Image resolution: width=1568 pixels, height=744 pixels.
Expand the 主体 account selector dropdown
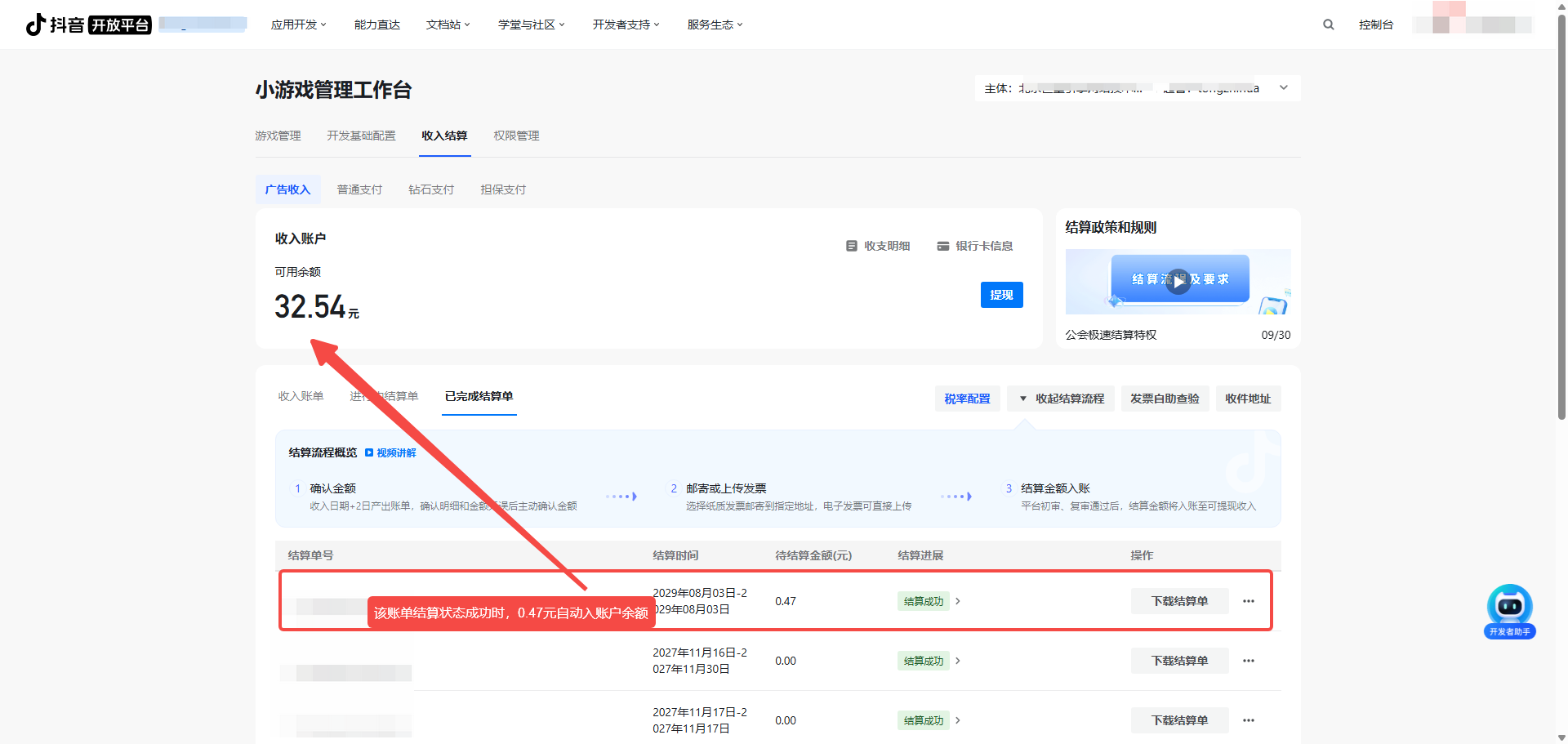1283,88
